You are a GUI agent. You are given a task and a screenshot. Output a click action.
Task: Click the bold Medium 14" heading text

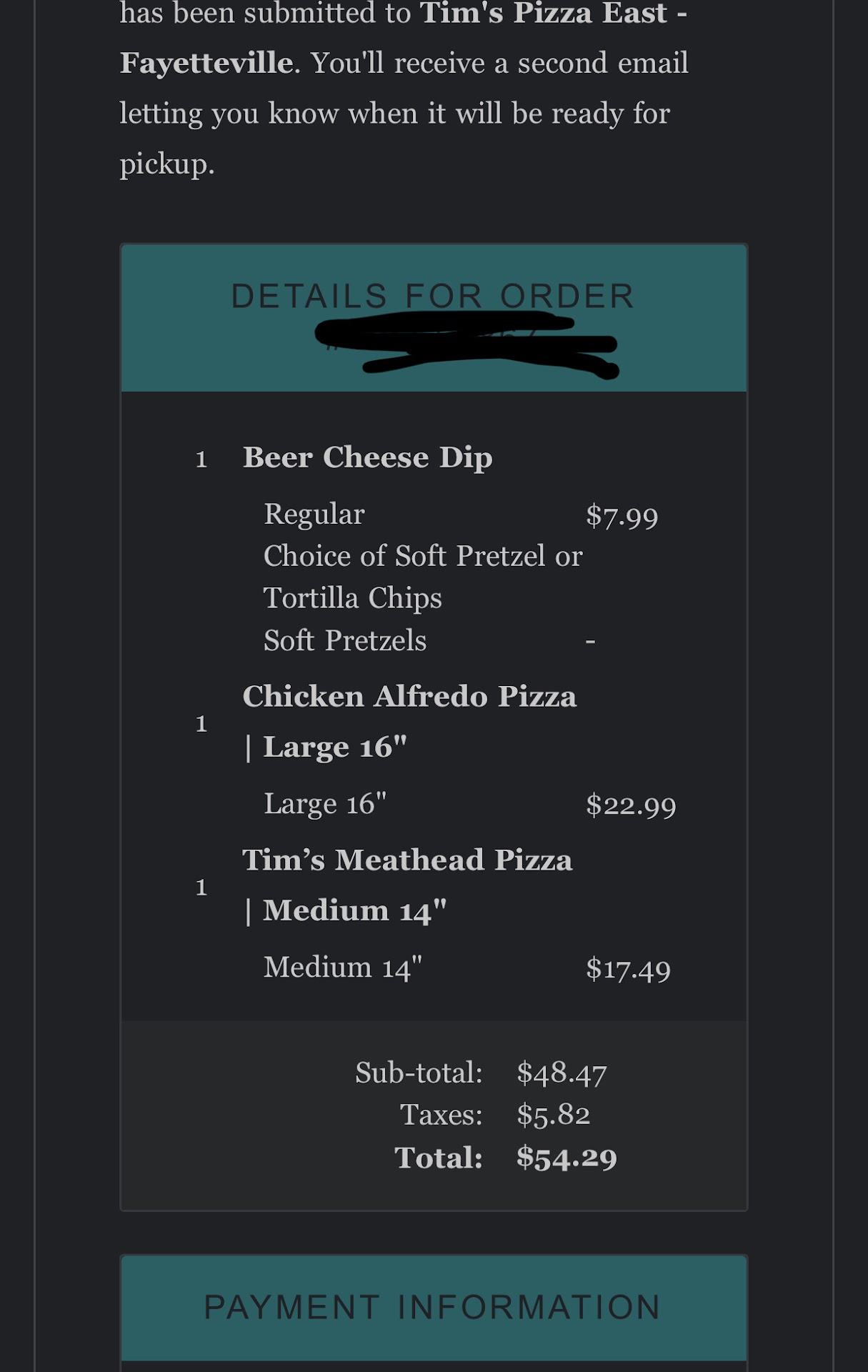(354, 911)
